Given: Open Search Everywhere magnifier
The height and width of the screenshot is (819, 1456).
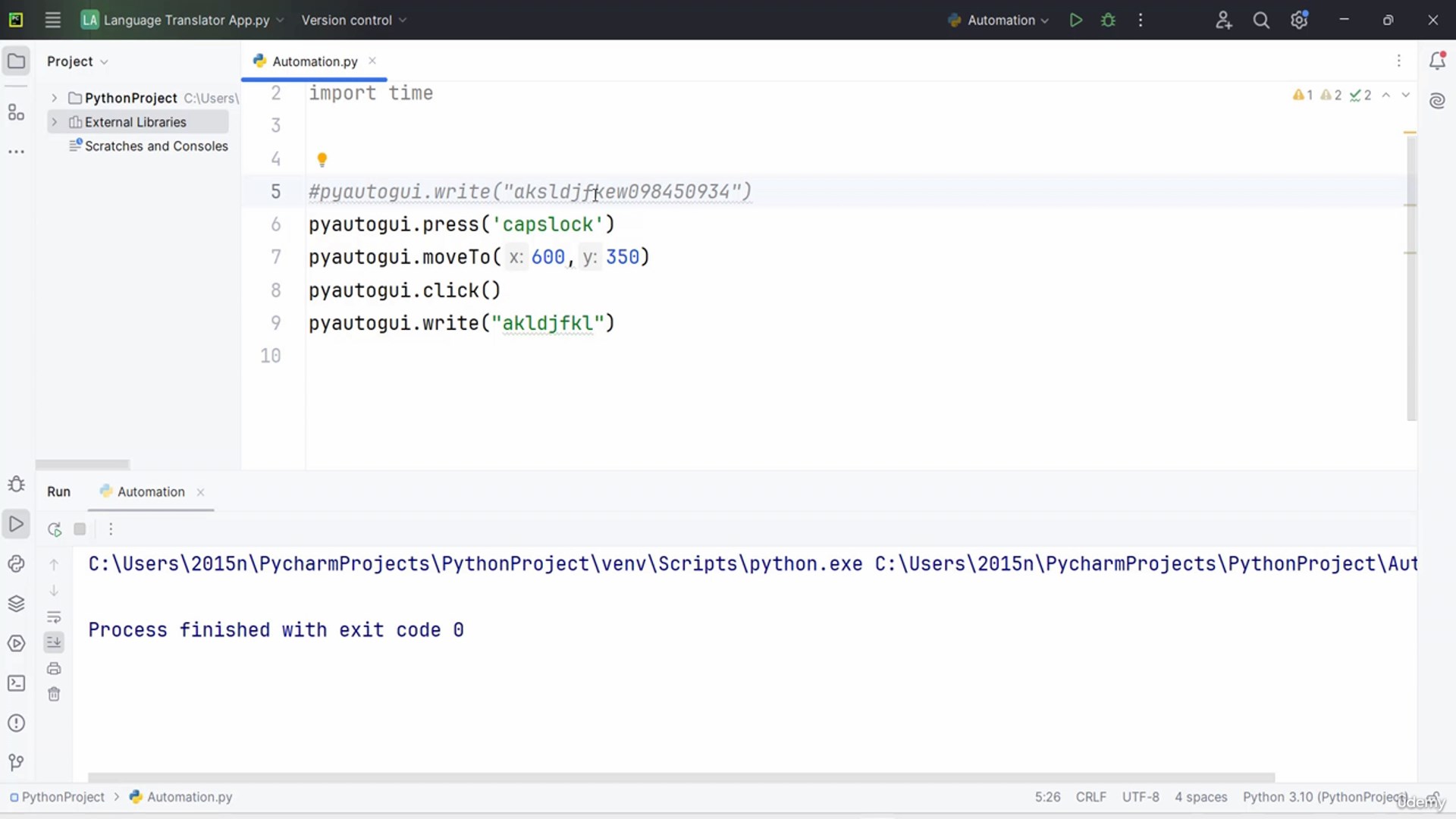Looking at the screenshot, I should (1261, 20).
